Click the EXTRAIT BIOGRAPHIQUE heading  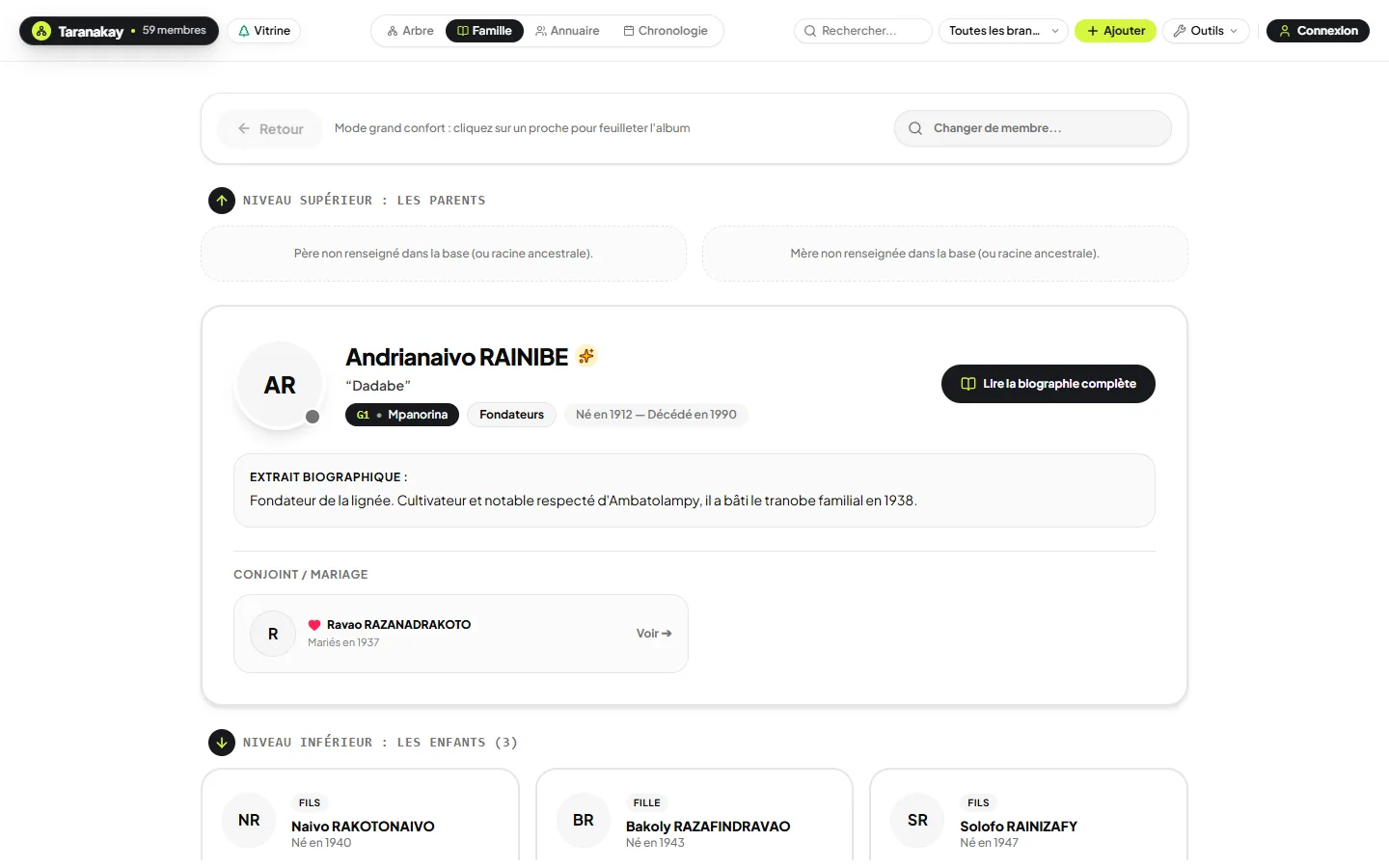[x=329, y=477]
